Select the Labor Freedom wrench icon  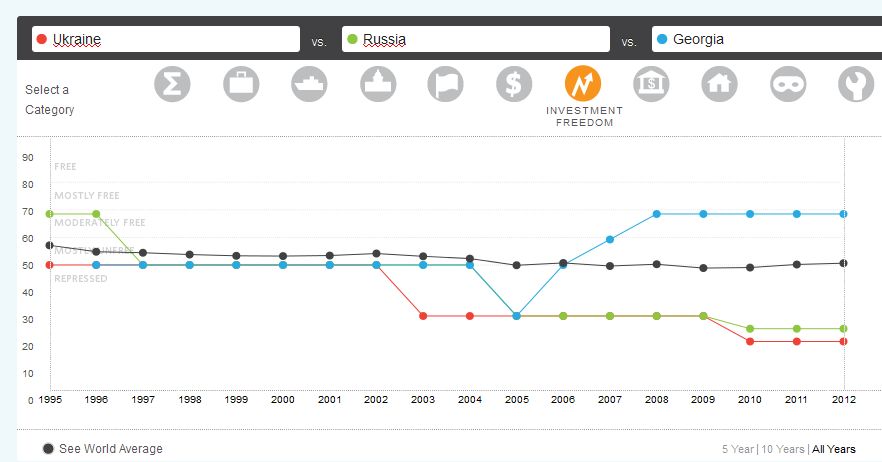(x=856, y=84)
